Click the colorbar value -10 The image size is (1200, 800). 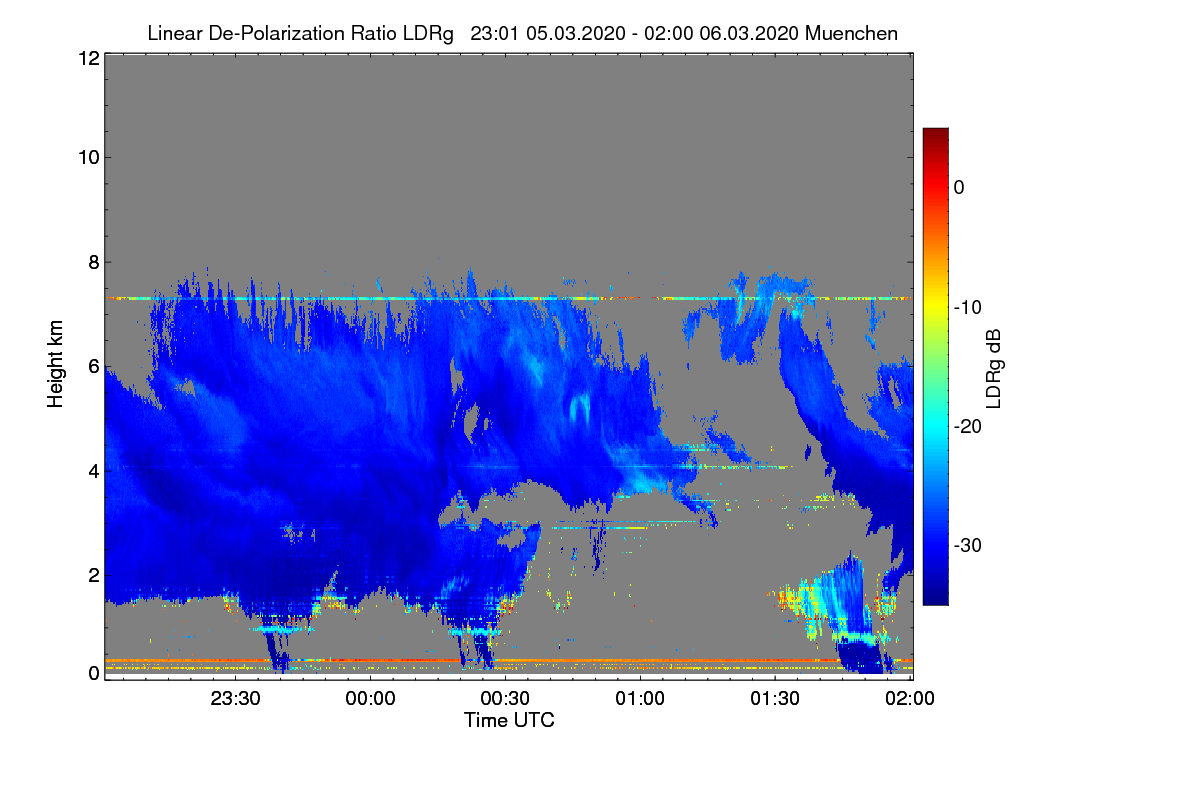pyautogui.click(x=966, y=307)
